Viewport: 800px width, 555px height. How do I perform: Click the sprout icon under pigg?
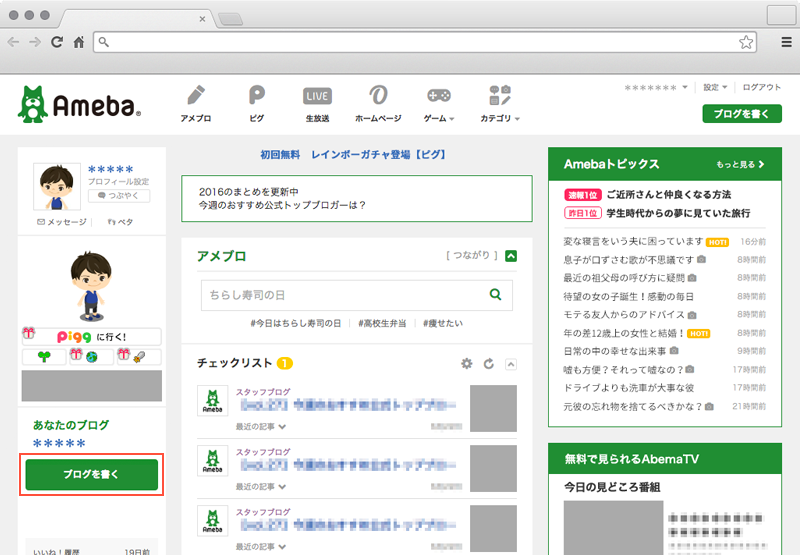44,357
